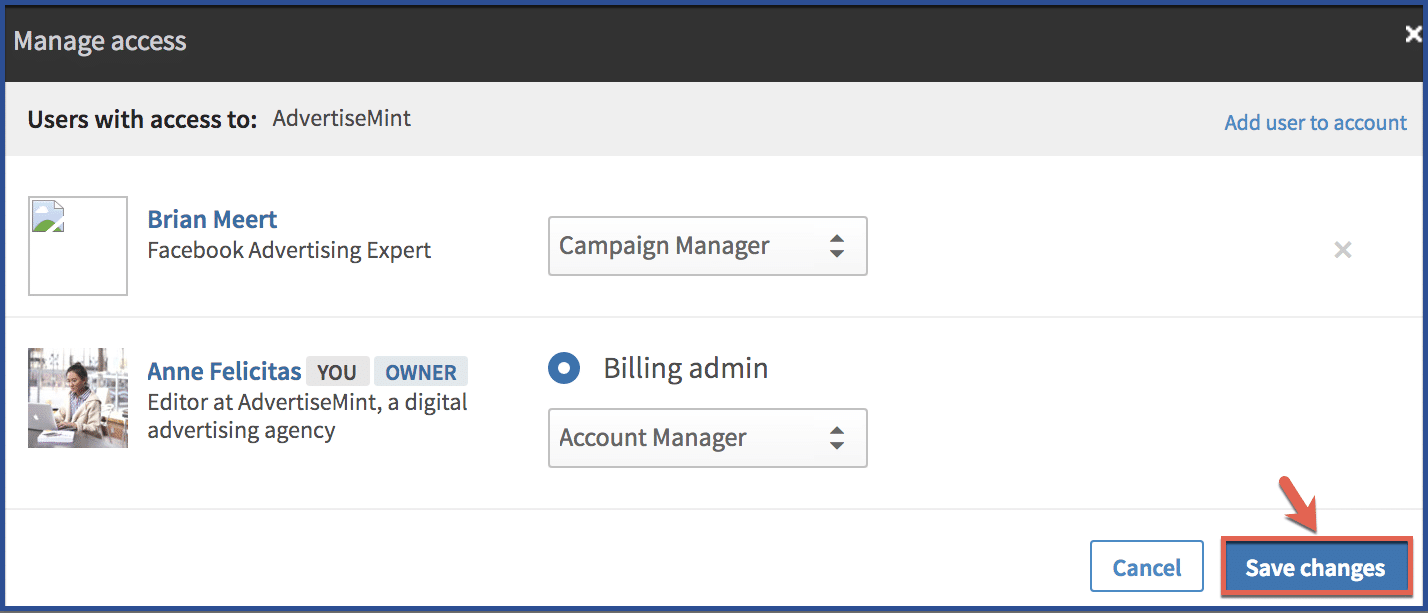The image size is (1428, 613).
Task: Open Brian Meert's profile name link
Action: 212,220
